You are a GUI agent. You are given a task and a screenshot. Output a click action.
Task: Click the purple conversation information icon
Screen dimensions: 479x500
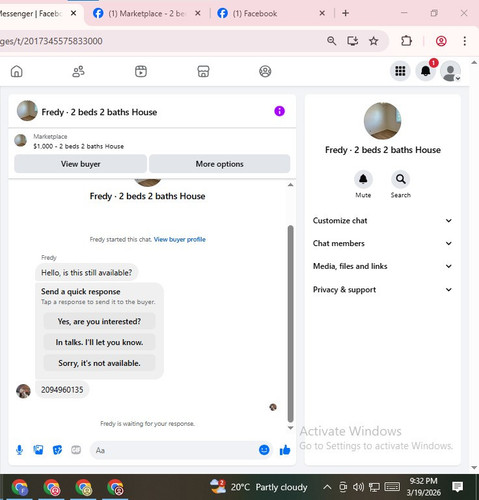click(279, 111)
